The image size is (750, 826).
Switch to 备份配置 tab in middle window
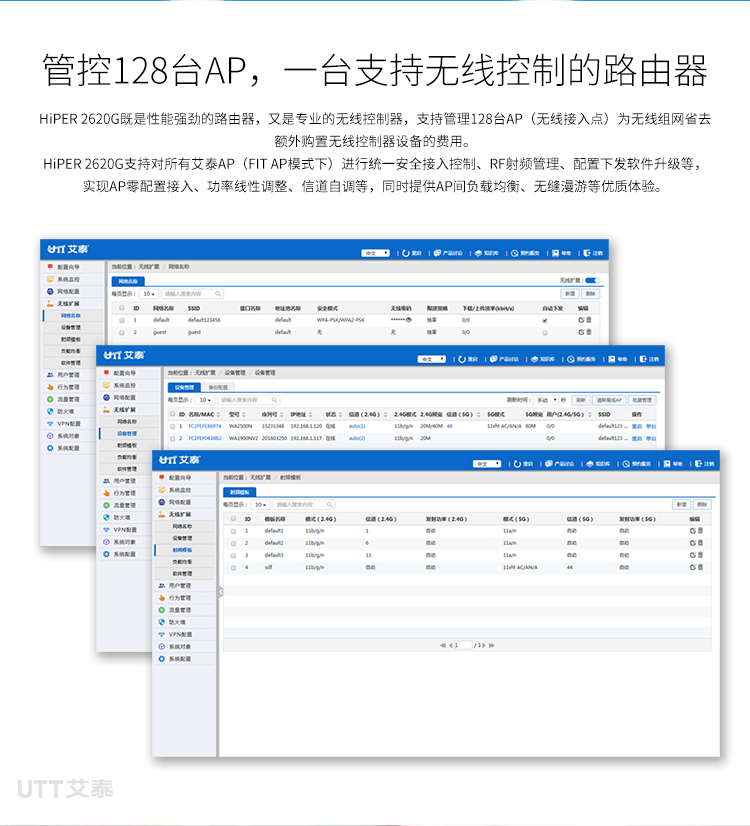[x=218, y=387]
